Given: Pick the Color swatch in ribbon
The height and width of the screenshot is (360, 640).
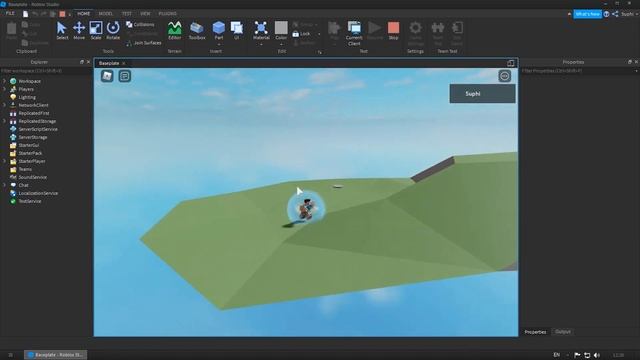Looking at the screenshot, I should (281, 28).
